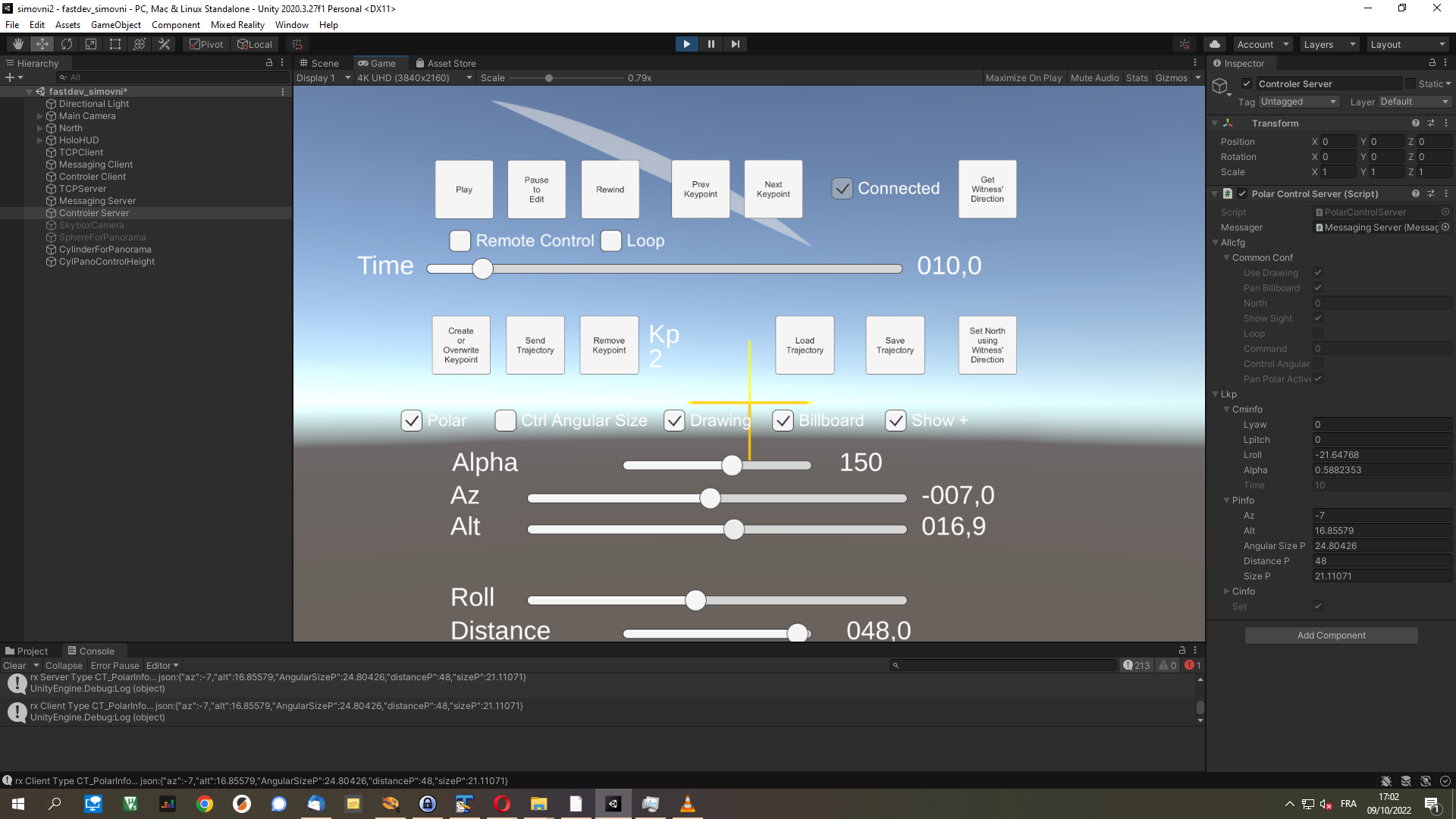1456x819 pixels.
Task: Select the Rect transform tool
Action: coord(115,44)
